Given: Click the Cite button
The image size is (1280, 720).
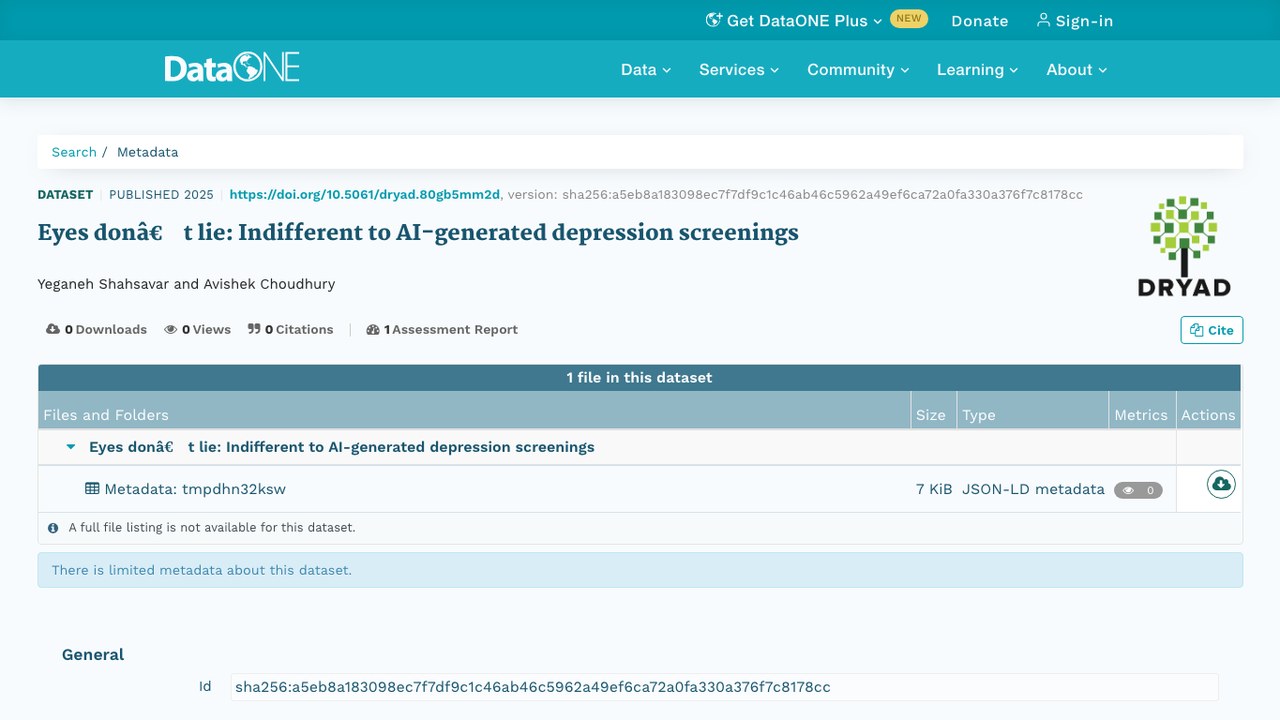Looking at the screenshot, I should 1212,330.
